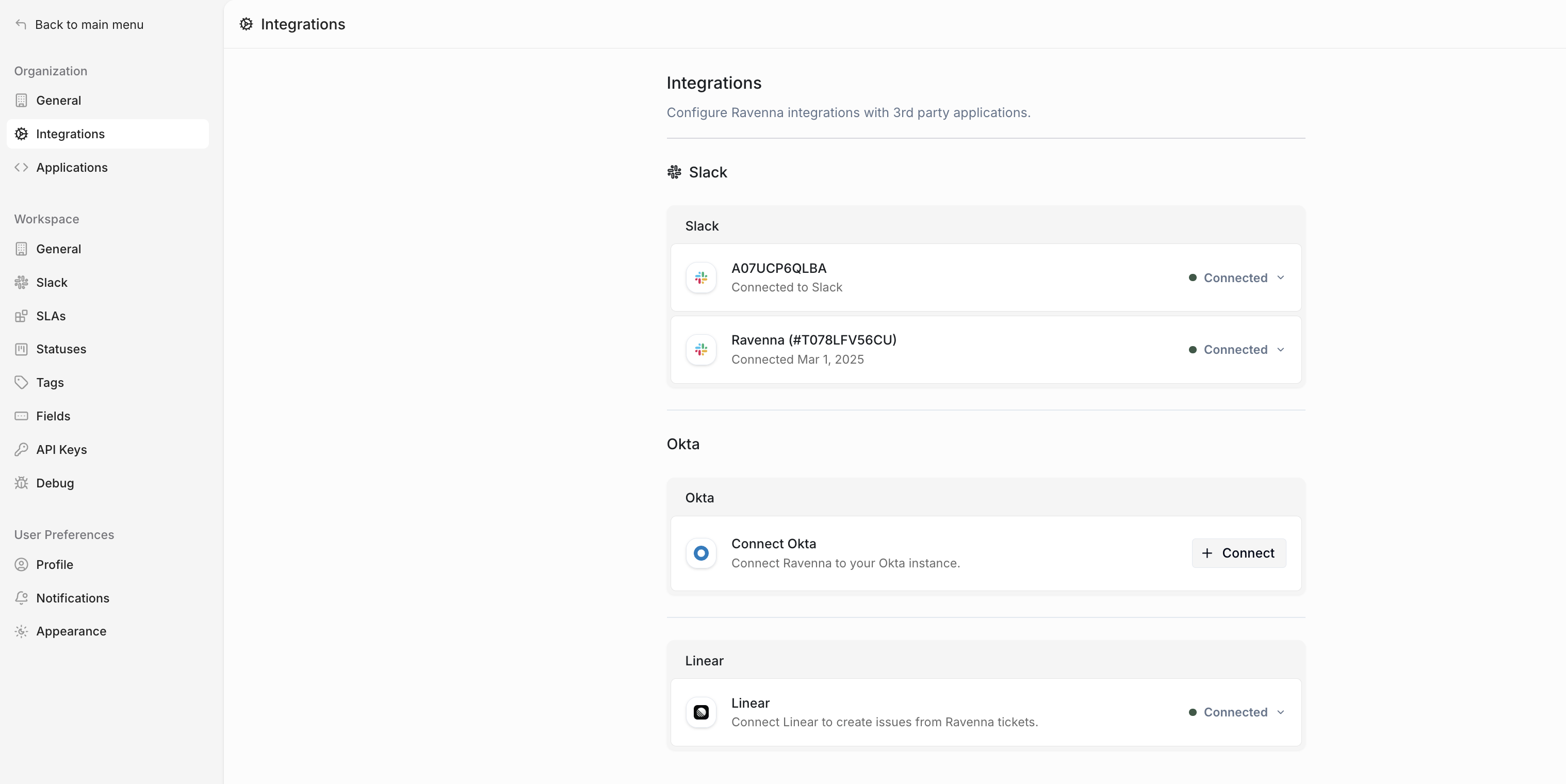The height and width of the screenshot is (784, 1566).
Task: Click the Connected Mar 1, 2025 text
Action: (797, 359)
